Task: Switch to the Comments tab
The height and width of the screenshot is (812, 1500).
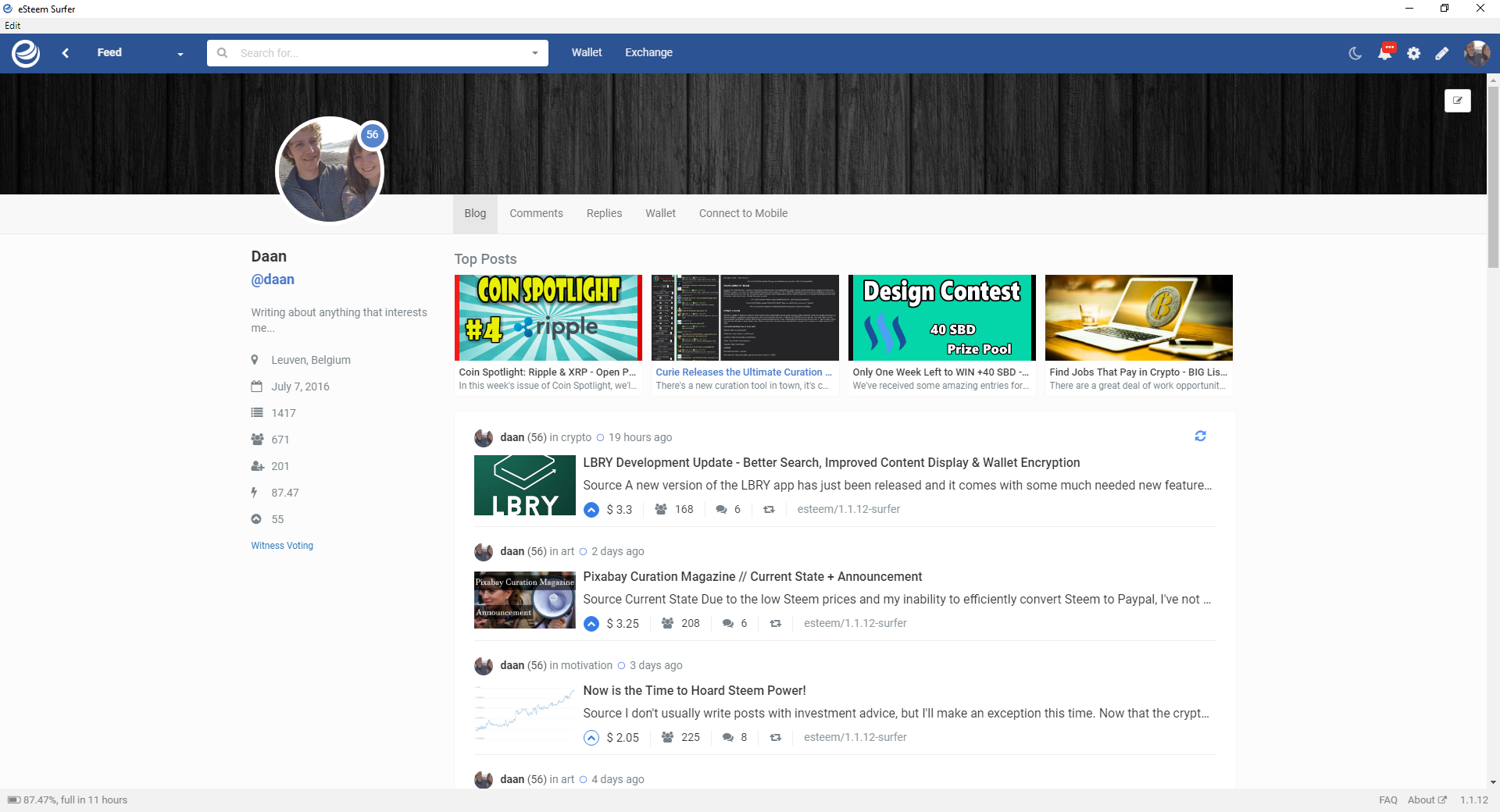Action: point(536,213)
